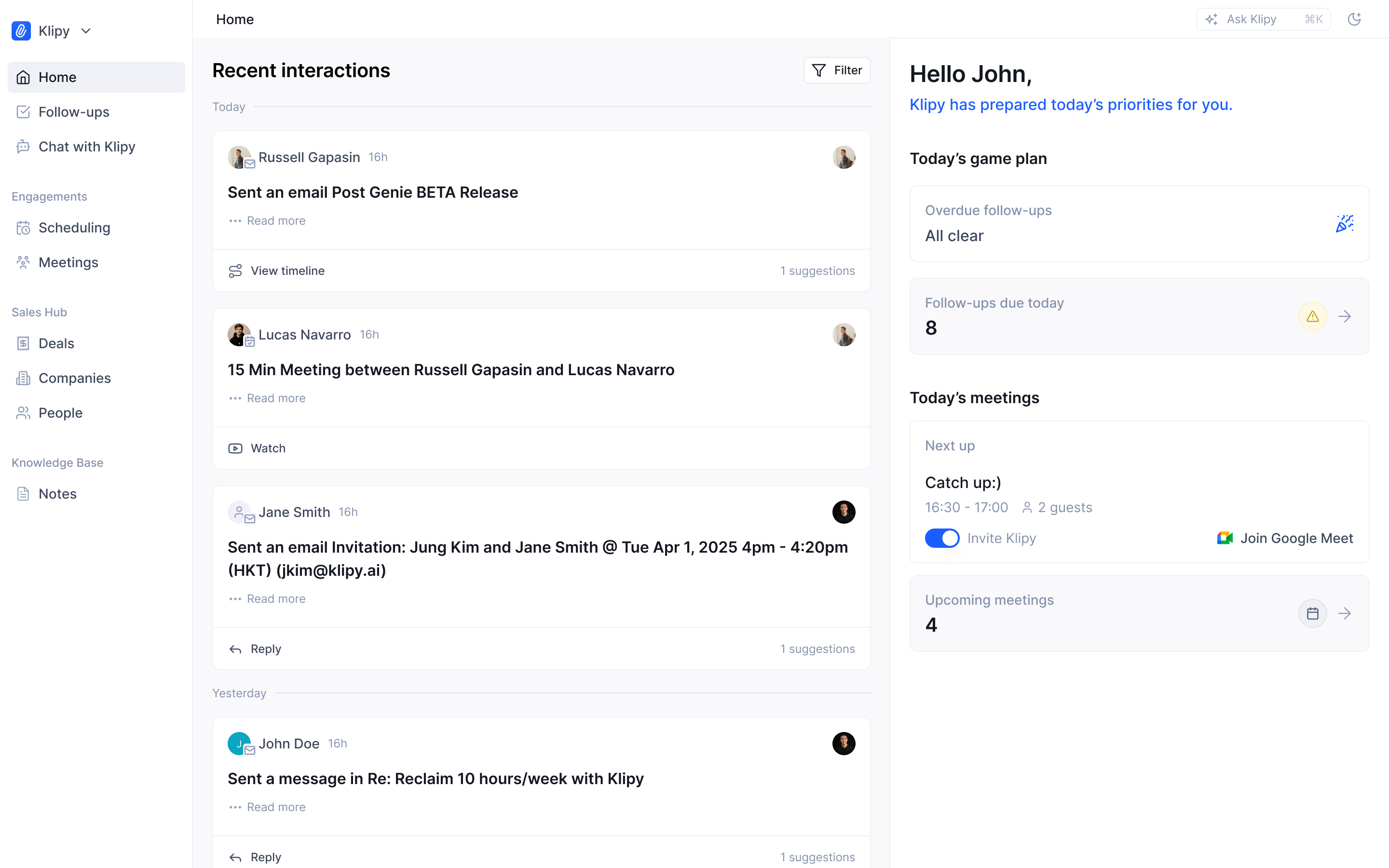Image resolution: width=1389 pixels, height=868 pixels.
Task: Open John Doe contact name
Action: [x=289, y=744]
